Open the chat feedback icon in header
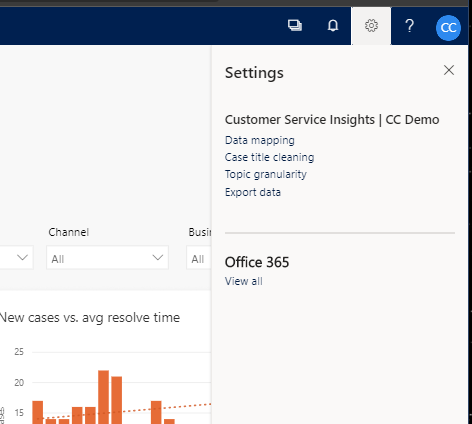The height and width of the screenshot is (424, 472). tap(295, 26)
